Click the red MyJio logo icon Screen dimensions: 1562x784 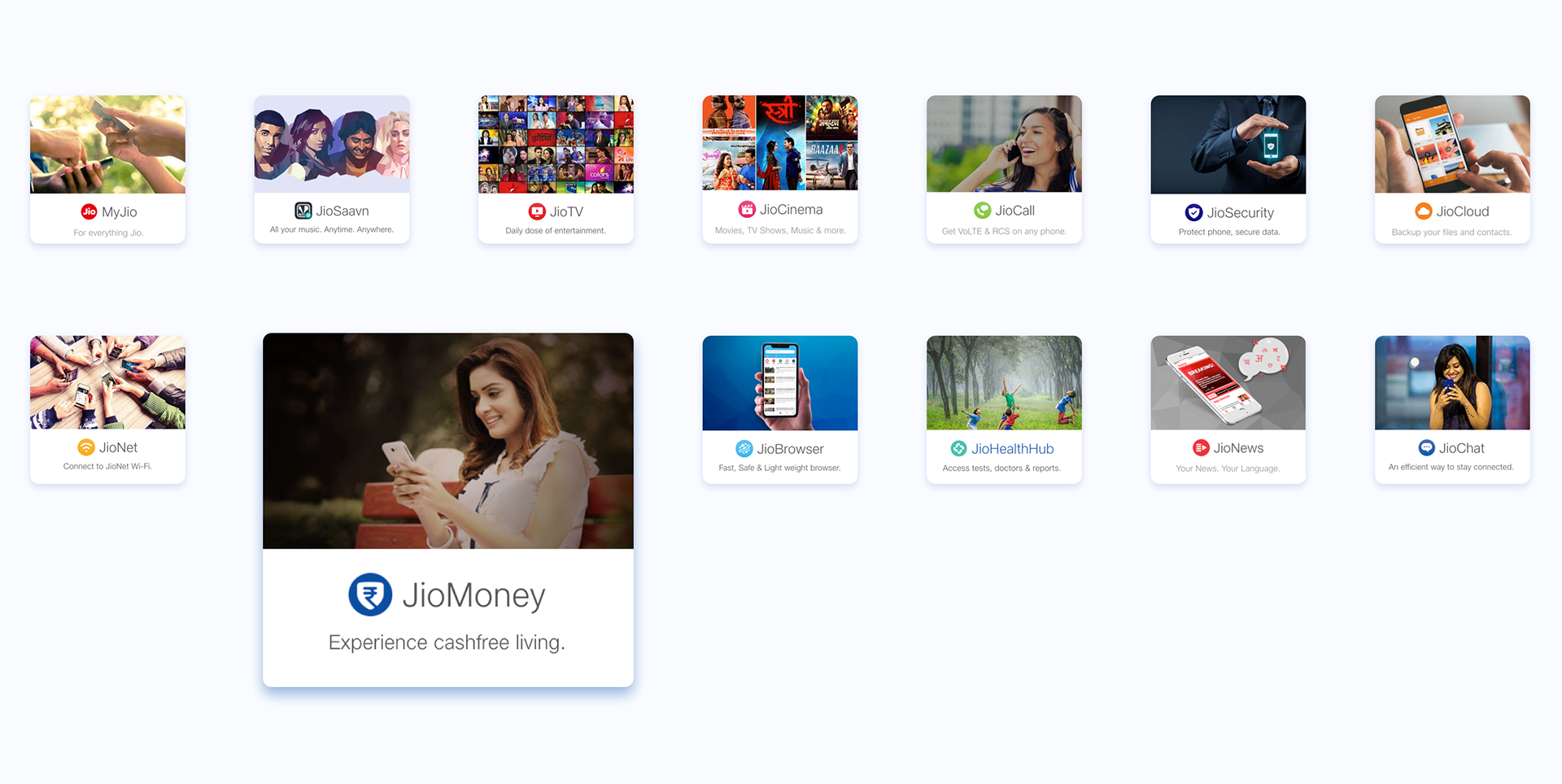click(89, 211)
